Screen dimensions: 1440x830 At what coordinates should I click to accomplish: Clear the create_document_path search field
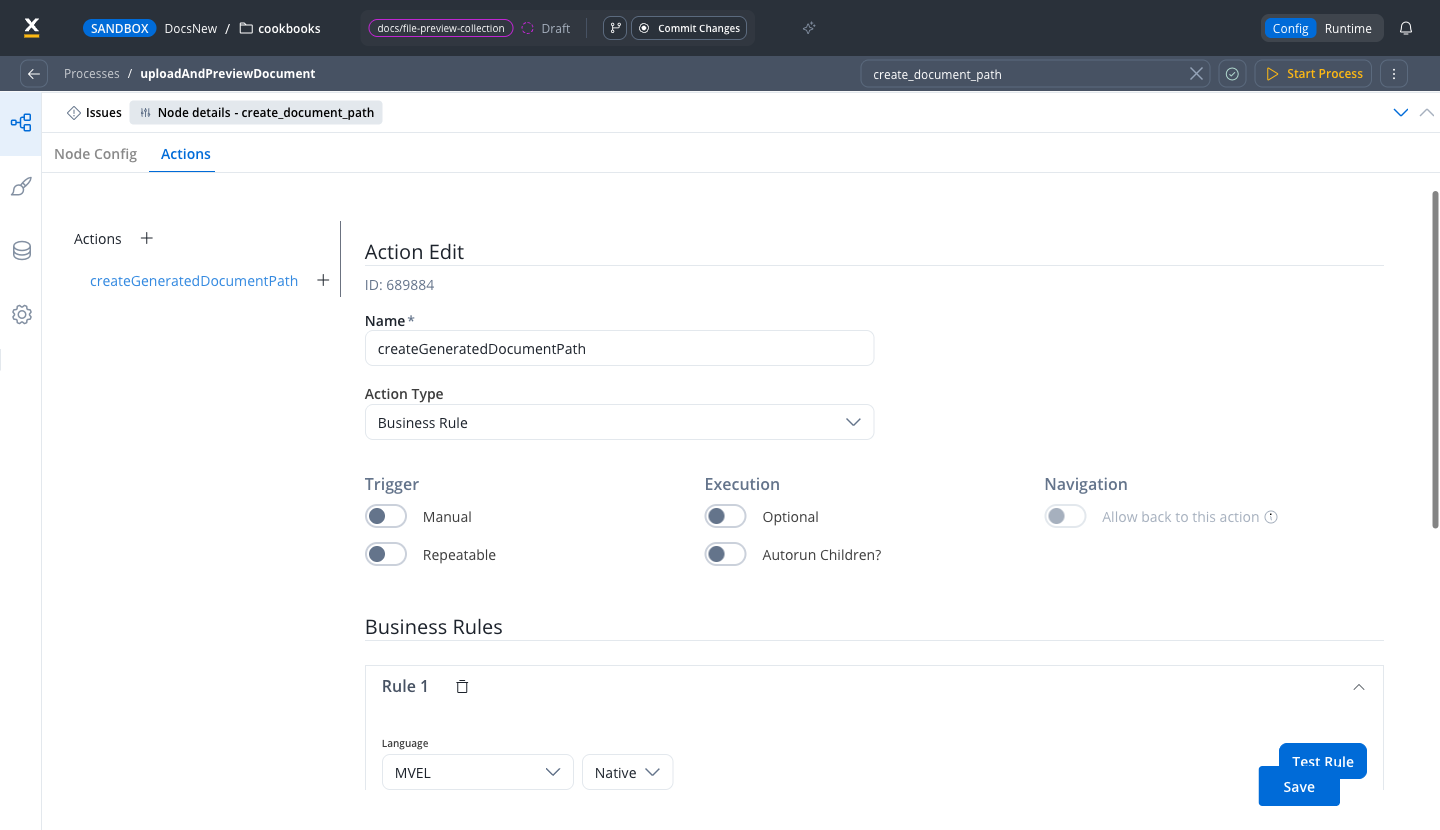1196,73
